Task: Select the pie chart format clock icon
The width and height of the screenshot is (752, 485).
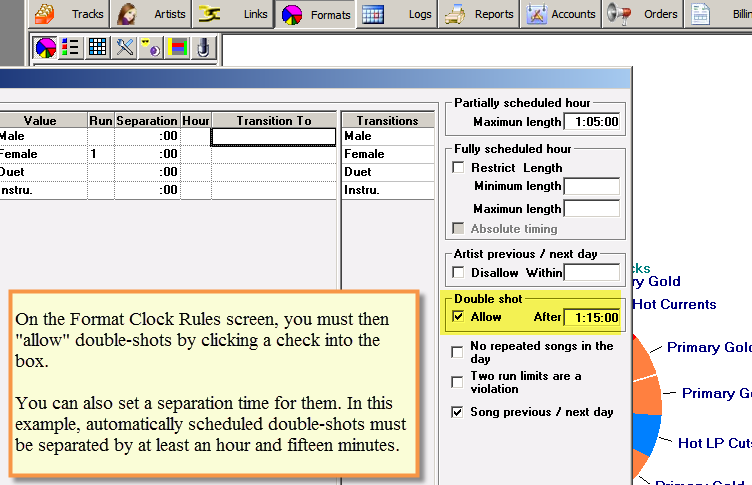Action: 46,47
